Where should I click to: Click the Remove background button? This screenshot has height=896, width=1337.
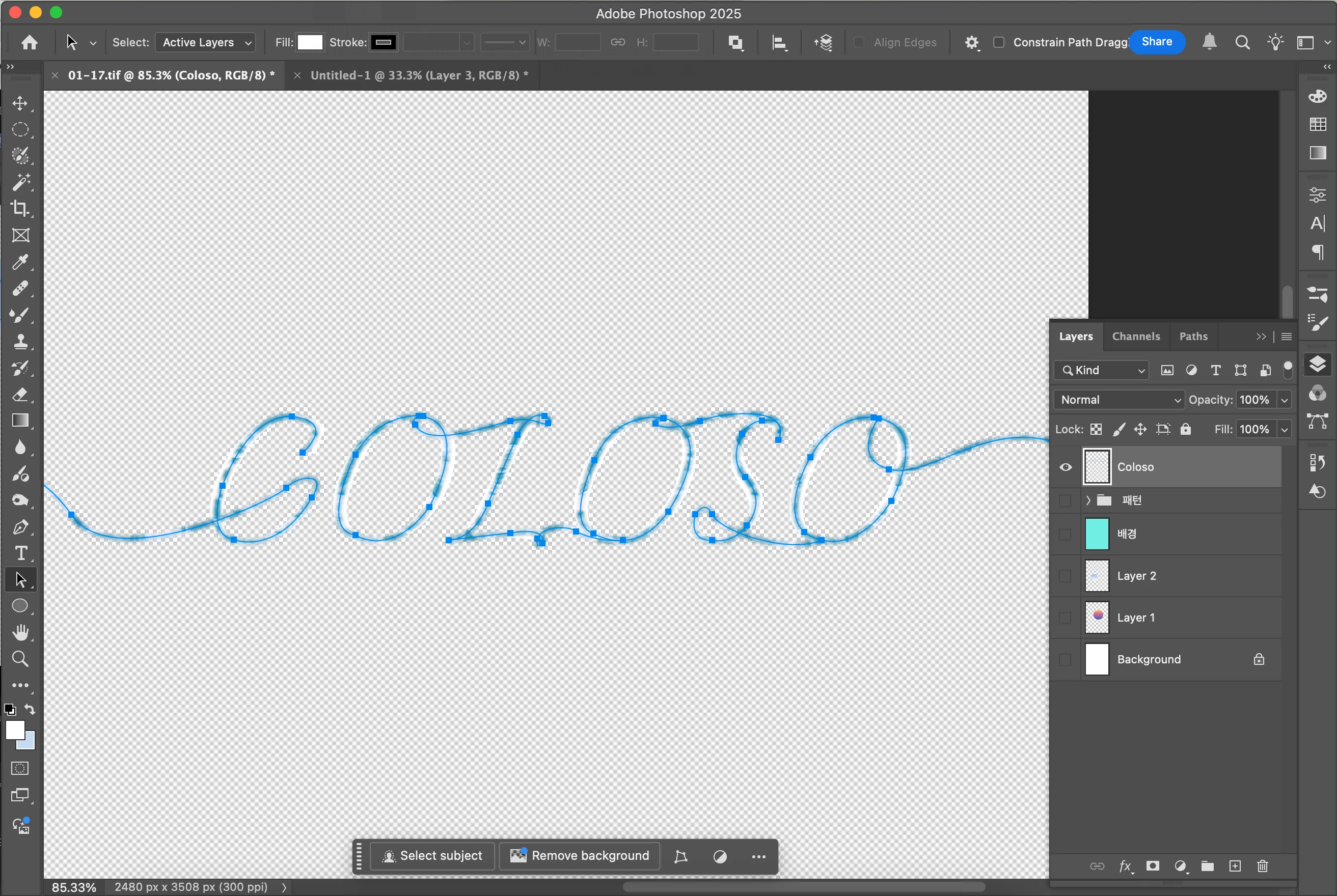[x=580, y=855]
